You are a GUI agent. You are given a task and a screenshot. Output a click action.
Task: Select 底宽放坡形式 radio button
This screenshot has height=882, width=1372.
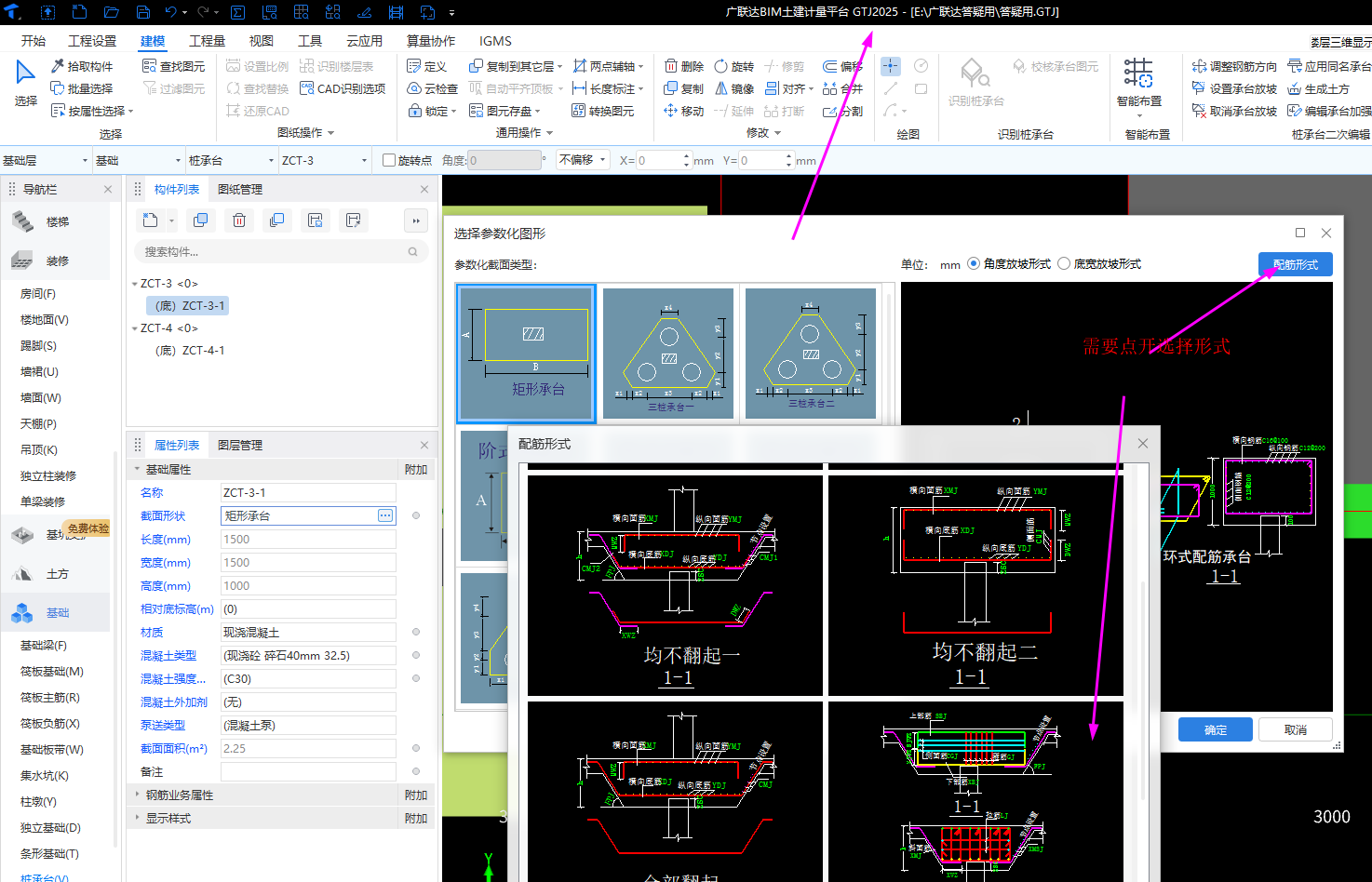click(1064, 263)
